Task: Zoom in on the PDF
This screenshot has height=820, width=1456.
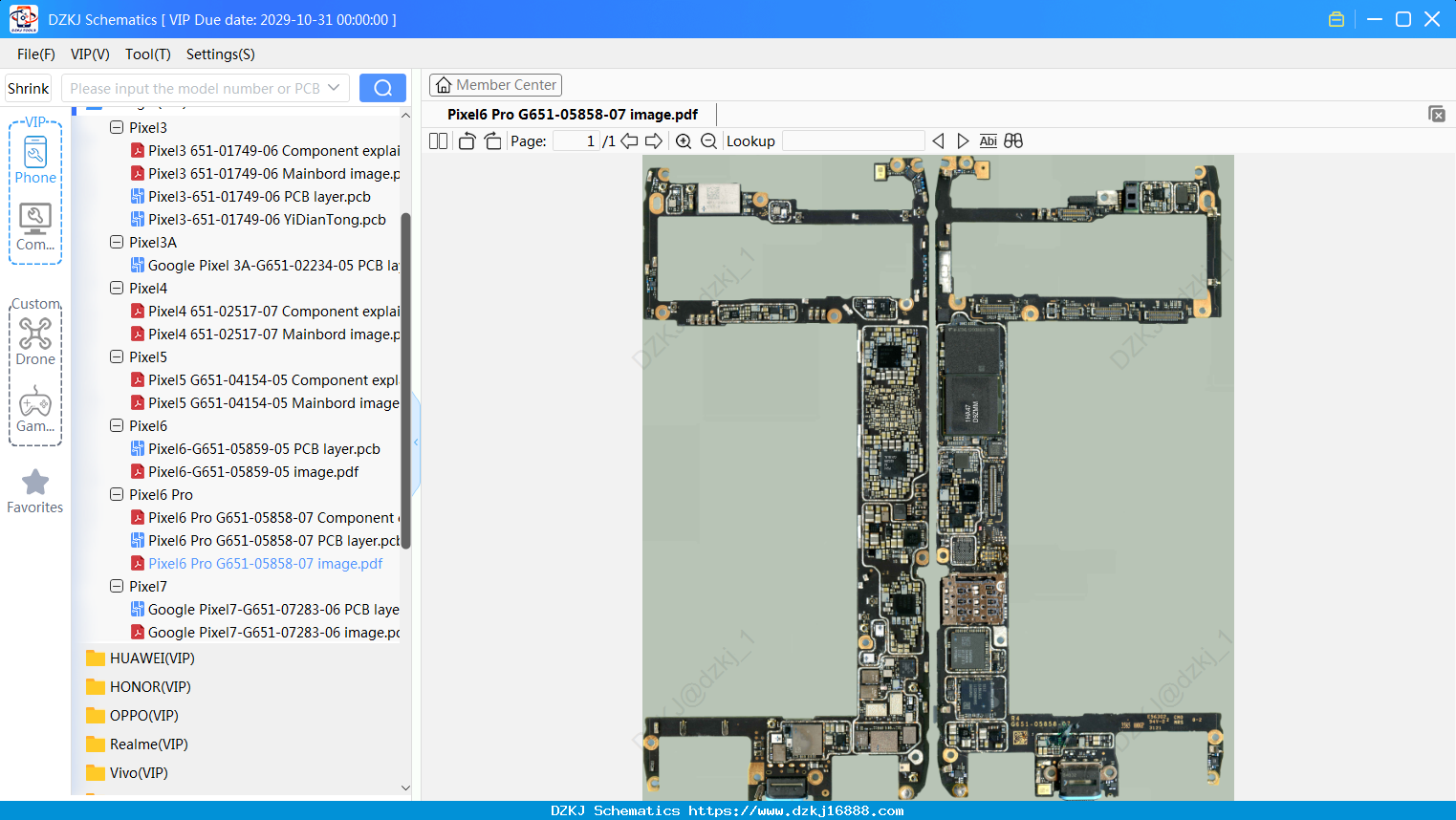Action: coord(684,141)
